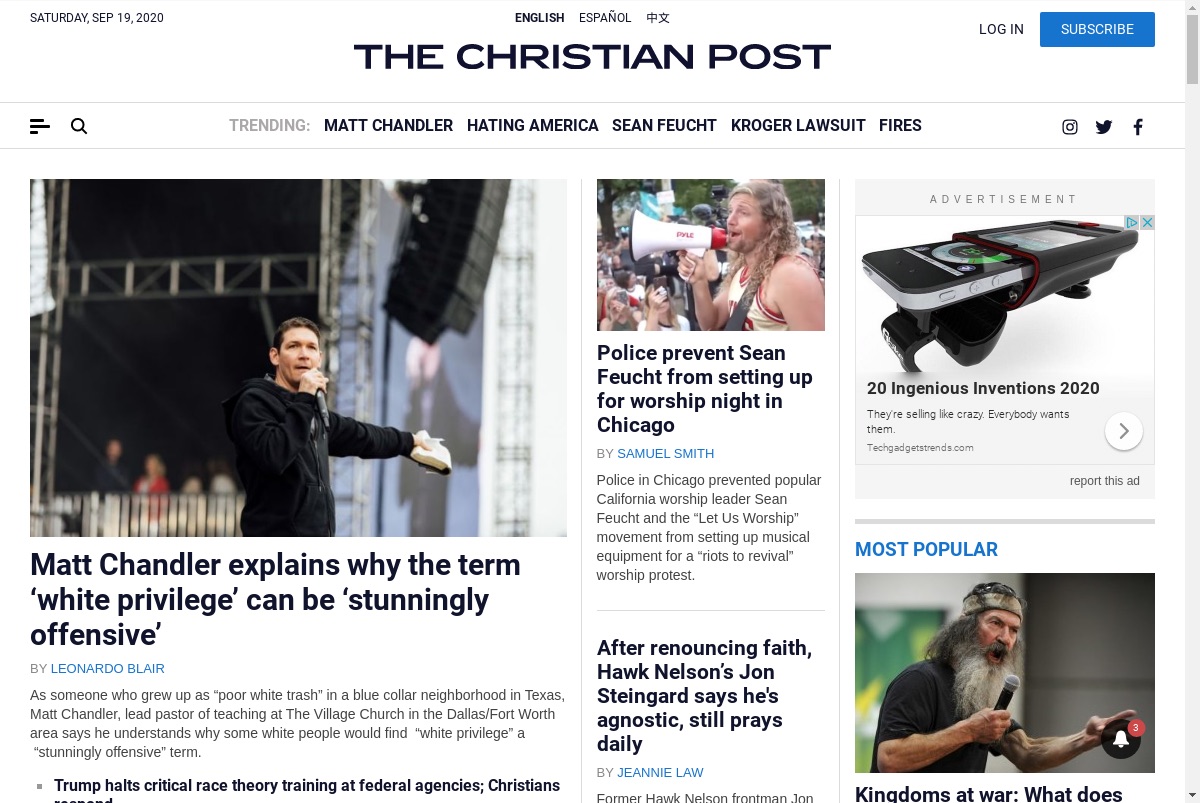The image size is (1200, 803).
Task: Open the Matt Chandler trending topic
Action: (388, 125)
